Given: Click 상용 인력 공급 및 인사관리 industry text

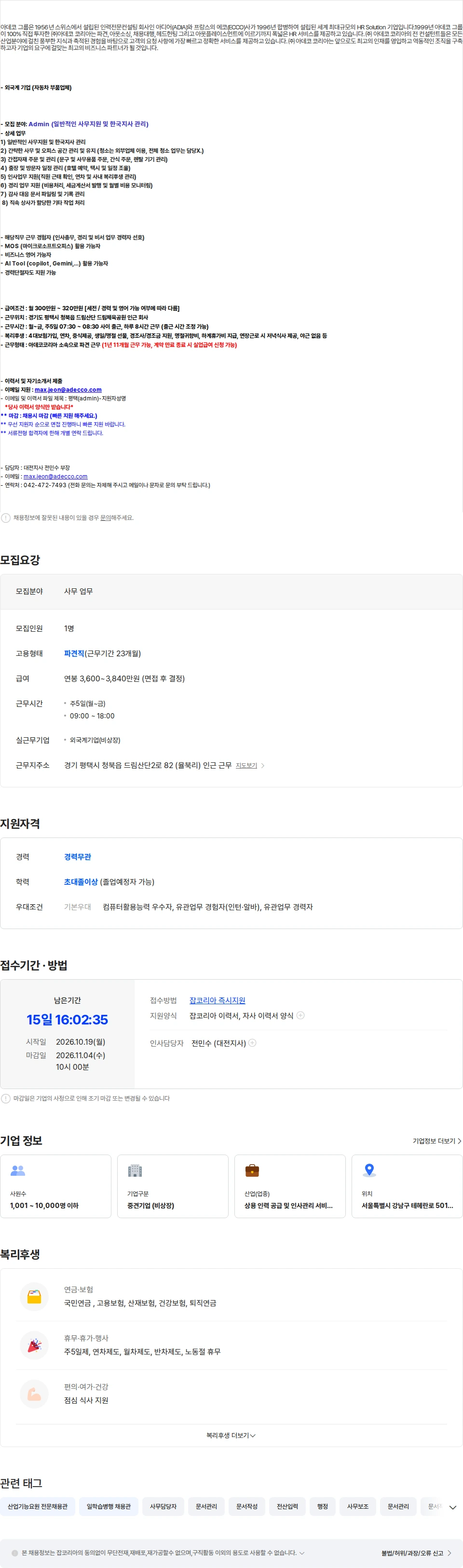Looking at the screenshot, I should 289,1205.
